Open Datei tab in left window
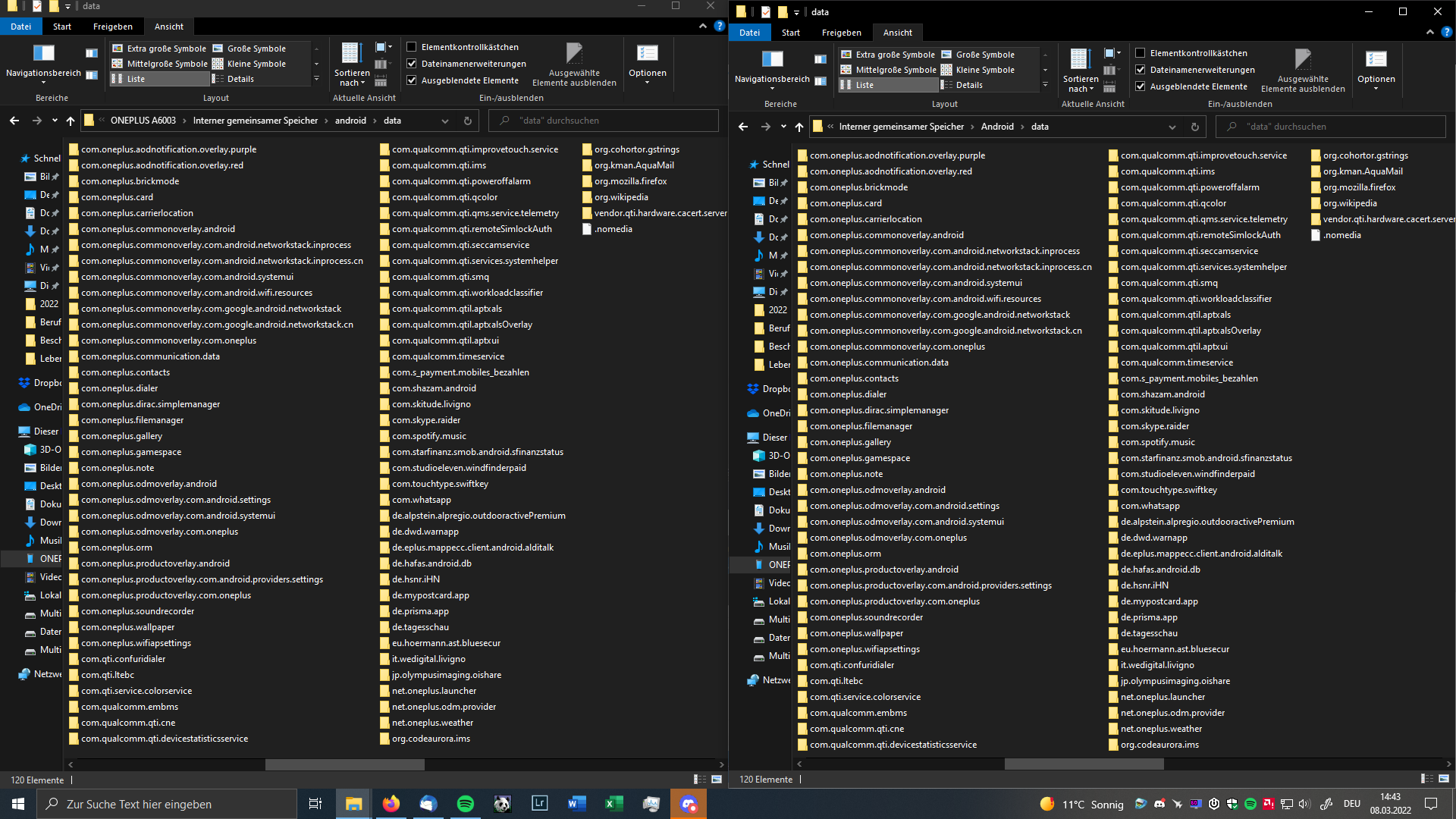1456x819 pixels. (21, 27)
